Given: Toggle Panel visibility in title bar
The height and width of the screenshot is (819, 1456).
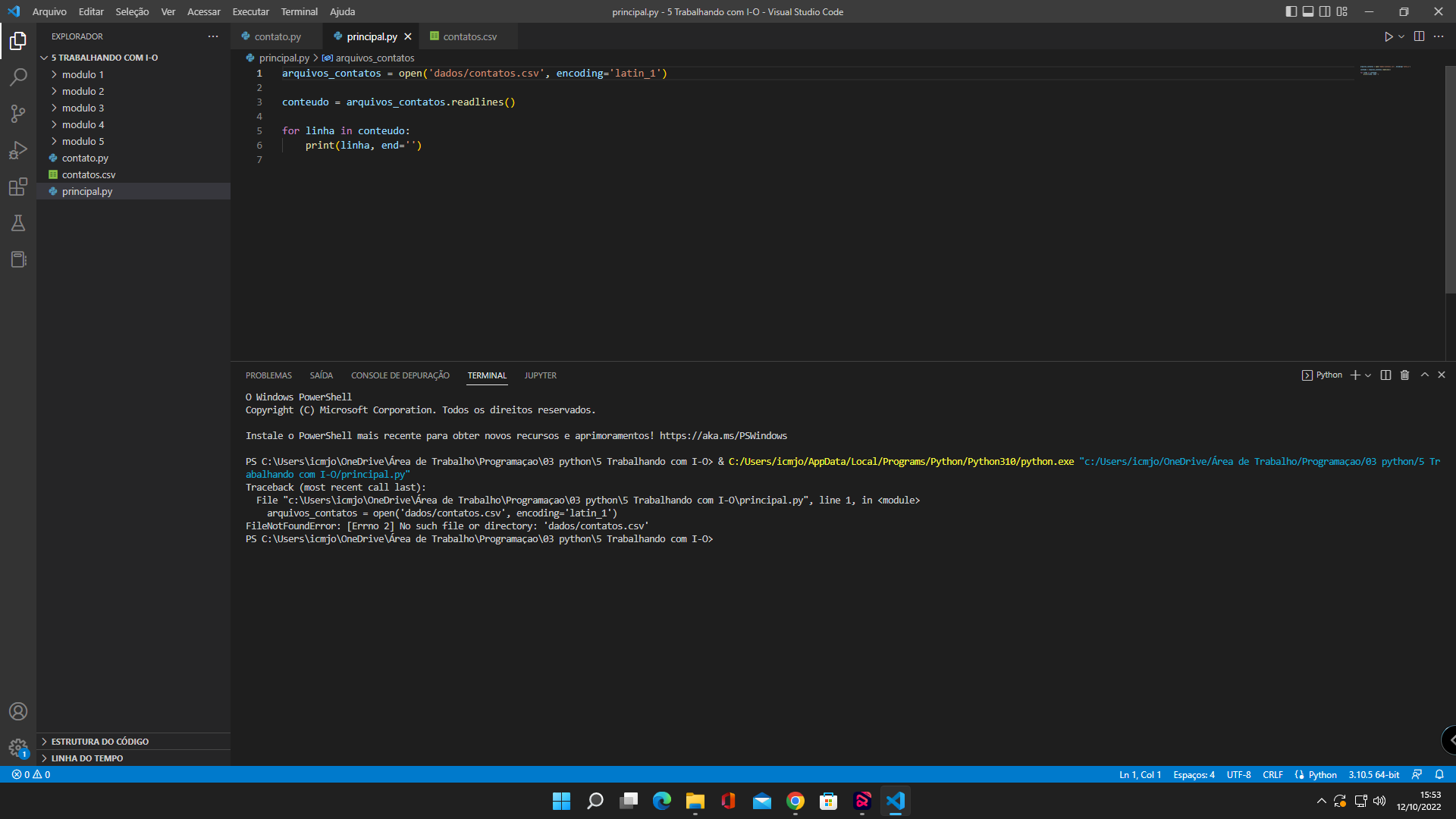Looking at the screenshot, I should click(1308, 11).
